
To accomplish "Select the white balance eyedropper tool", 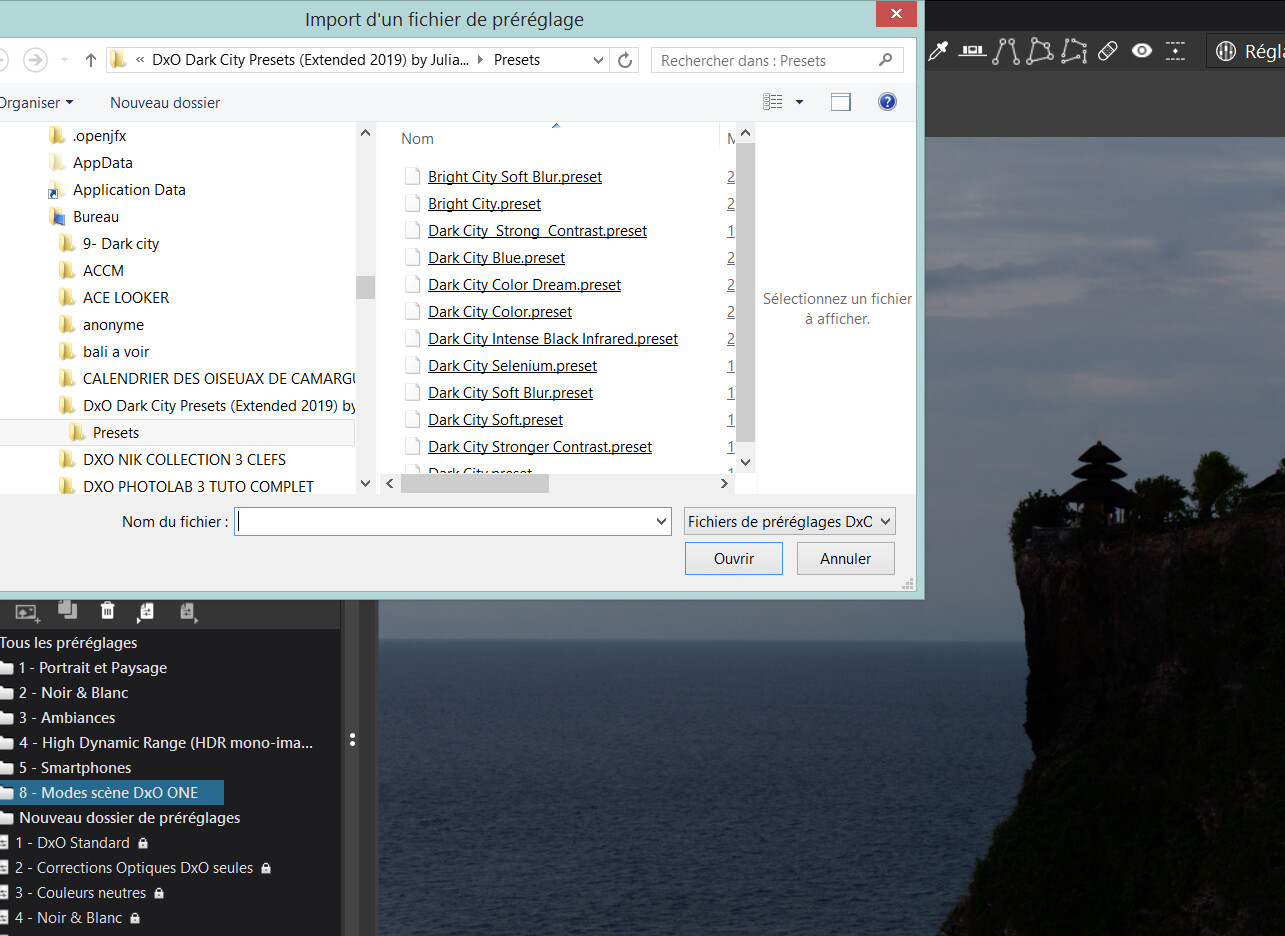I will [938, 51].
